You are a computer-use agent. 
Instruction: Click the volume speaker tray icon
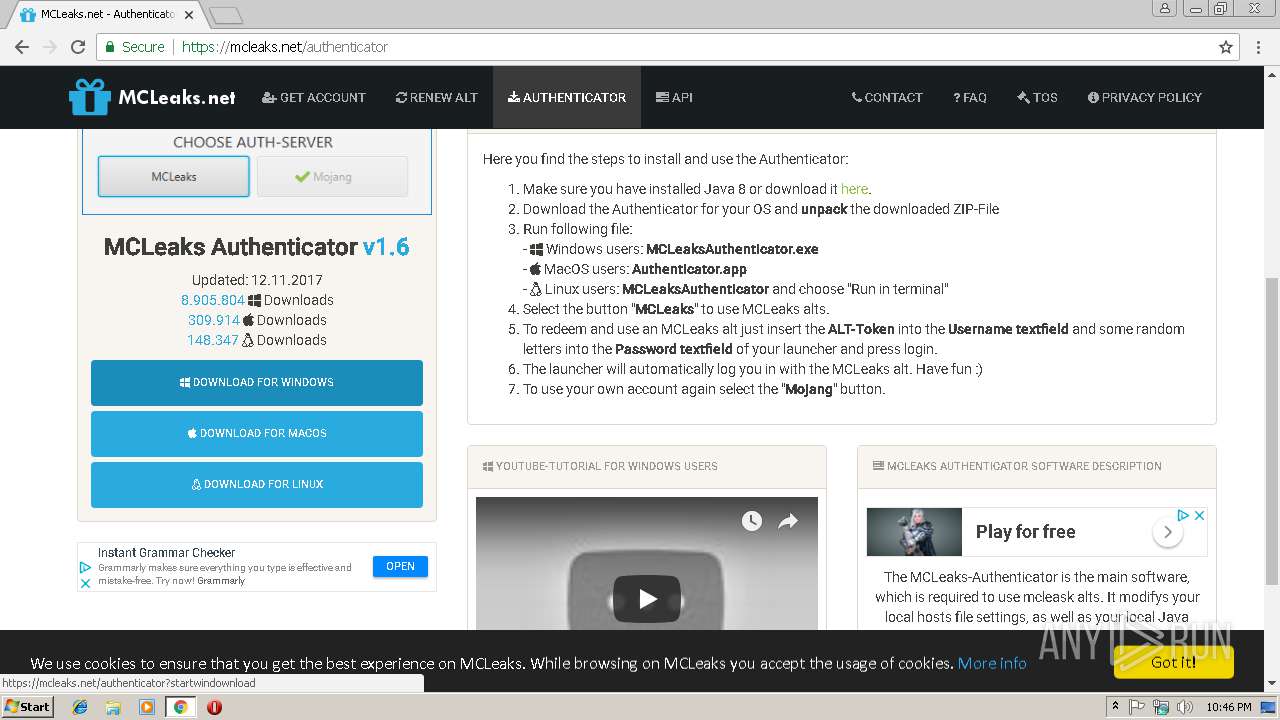point(1185,707)
